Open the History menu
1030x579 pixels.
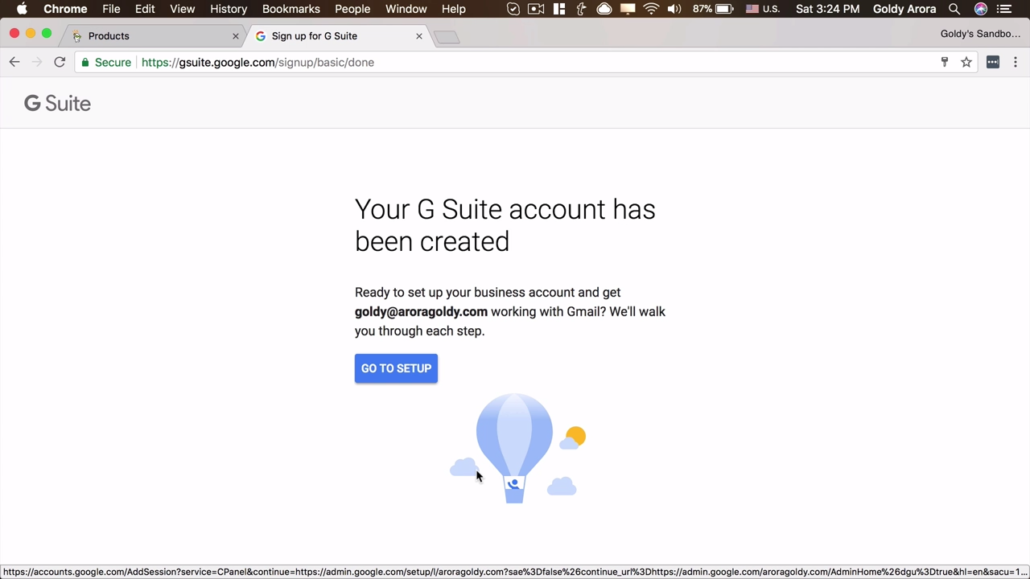tap(228, 9)
